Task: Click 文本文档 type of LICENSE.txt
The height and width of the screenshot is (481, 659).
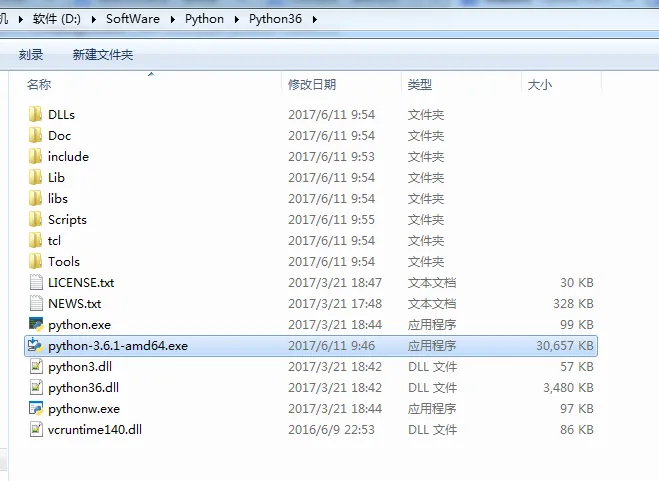Action: click(x=432, y=283)
